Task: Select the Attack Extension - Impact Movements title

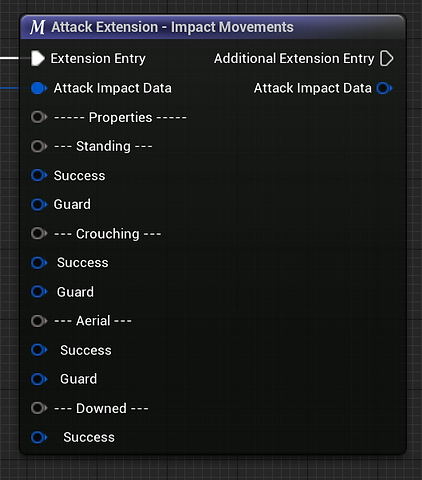Action: [172, 27]
